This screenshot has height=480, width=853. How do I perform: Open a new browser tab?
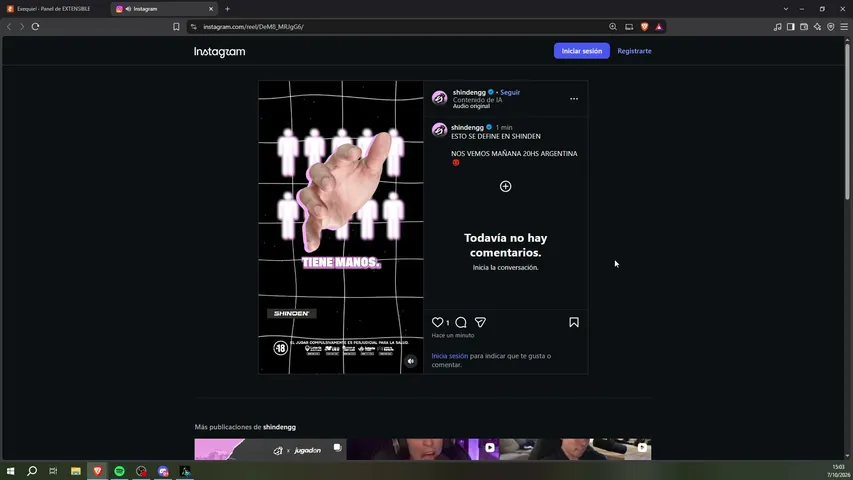click(227, 9)
